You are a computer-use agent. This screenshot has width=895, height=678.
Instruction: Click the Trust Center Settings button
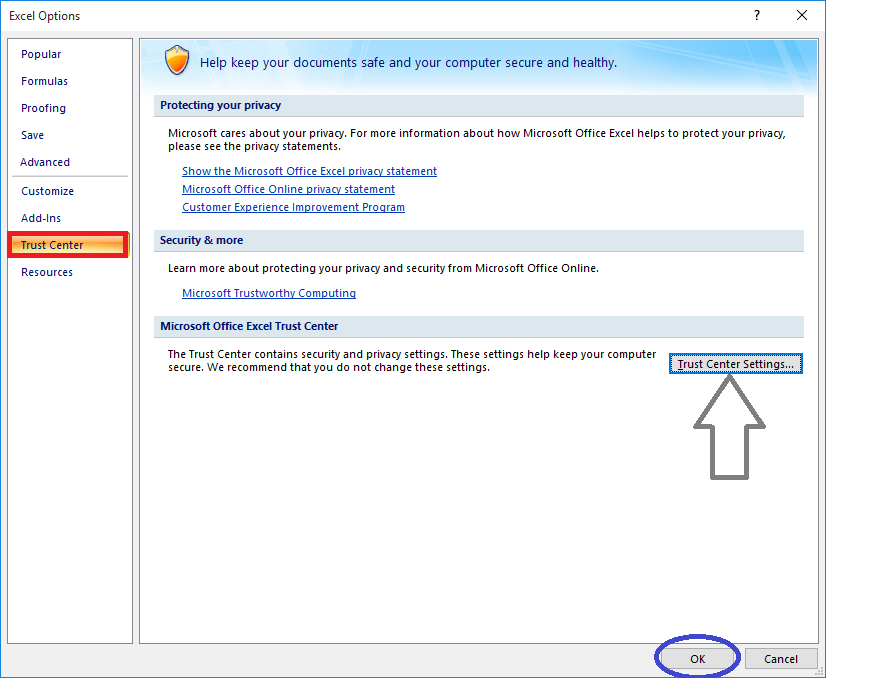(x=736, y=364)
